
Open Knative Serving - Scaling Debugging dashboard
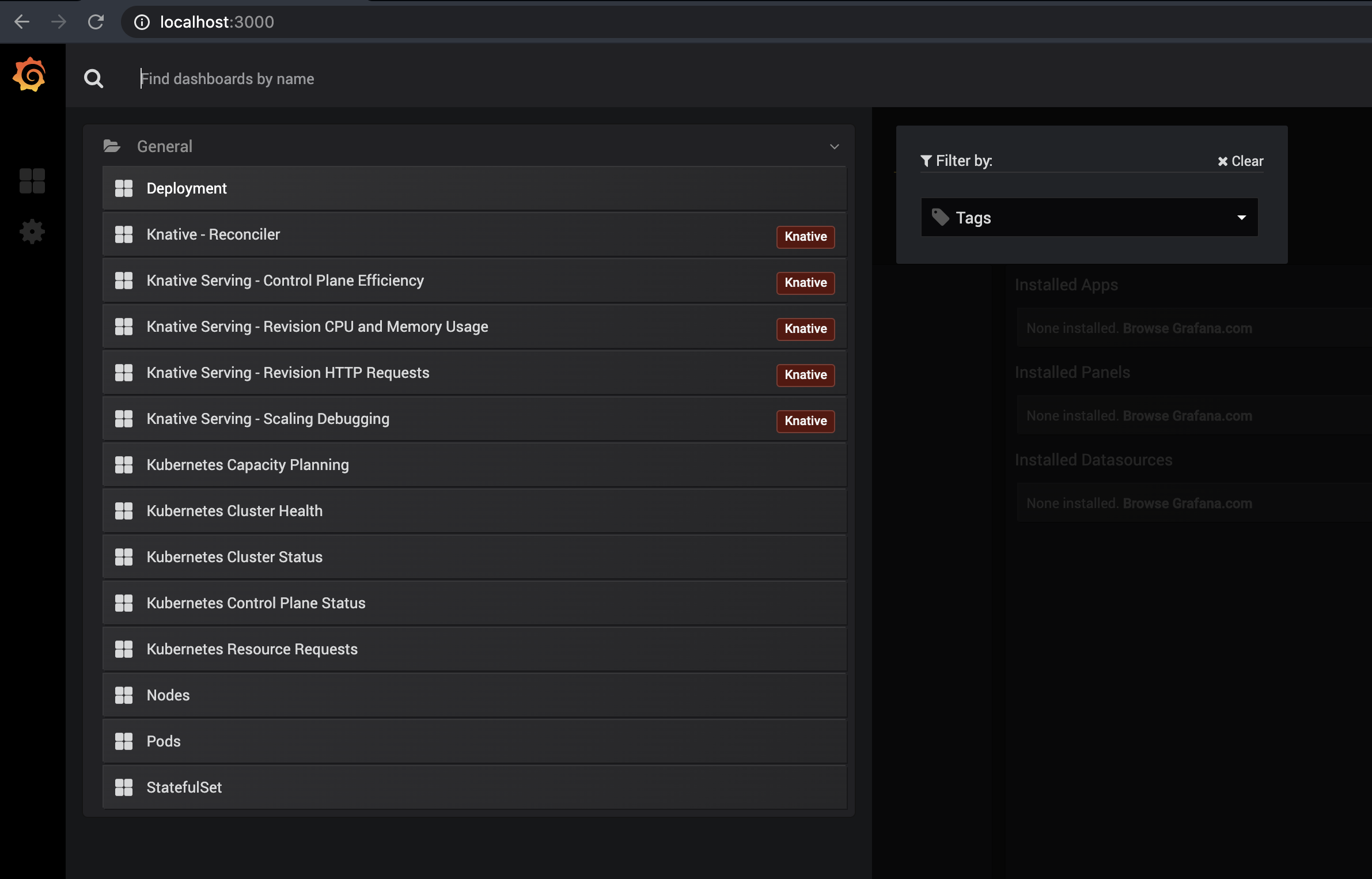coord(475,419)
